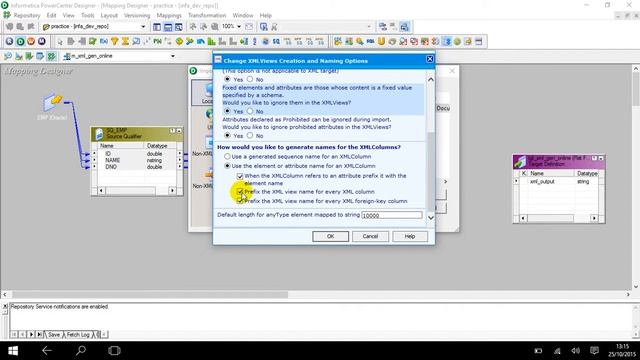Select the NAME port row in SQ_EMP
The image size is (640, 360).
click(x=137, y=160)
